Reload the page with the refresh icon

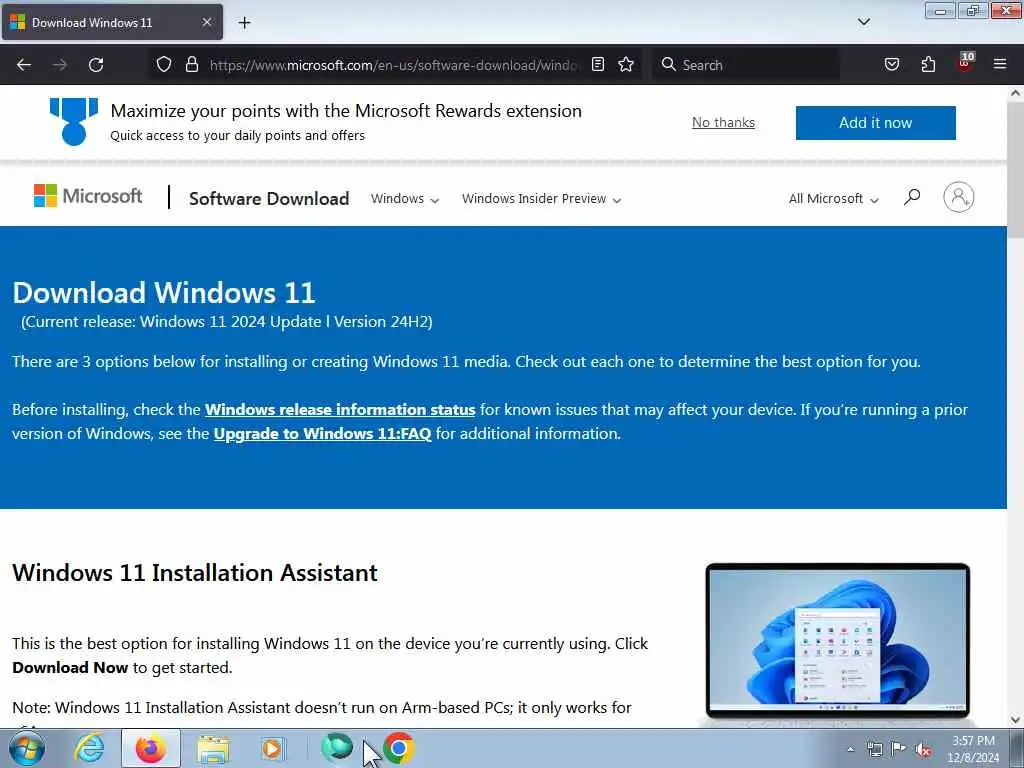pos(96,65)
